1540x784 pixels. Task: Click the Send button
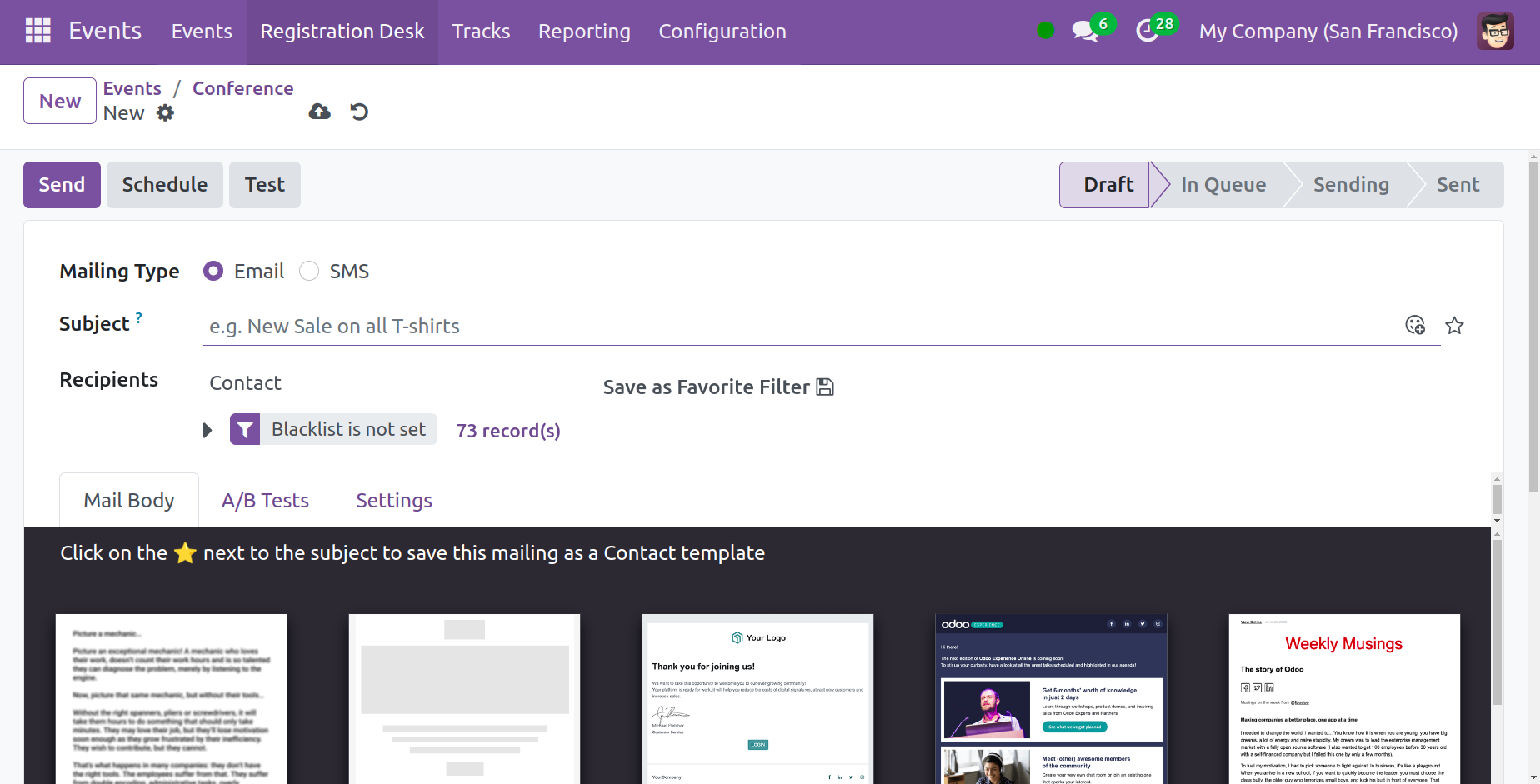click(62, 184)
